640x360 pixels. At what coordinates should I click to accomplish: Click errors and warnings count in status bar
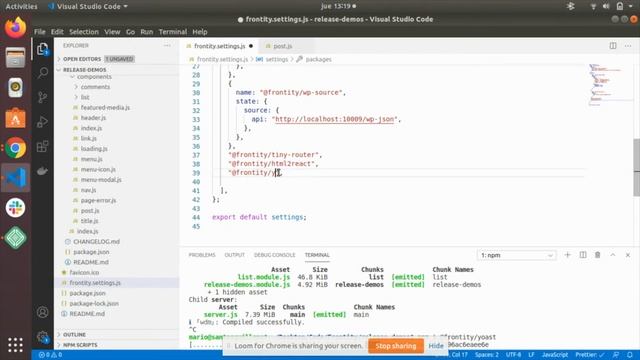click(x=50, y=355)
